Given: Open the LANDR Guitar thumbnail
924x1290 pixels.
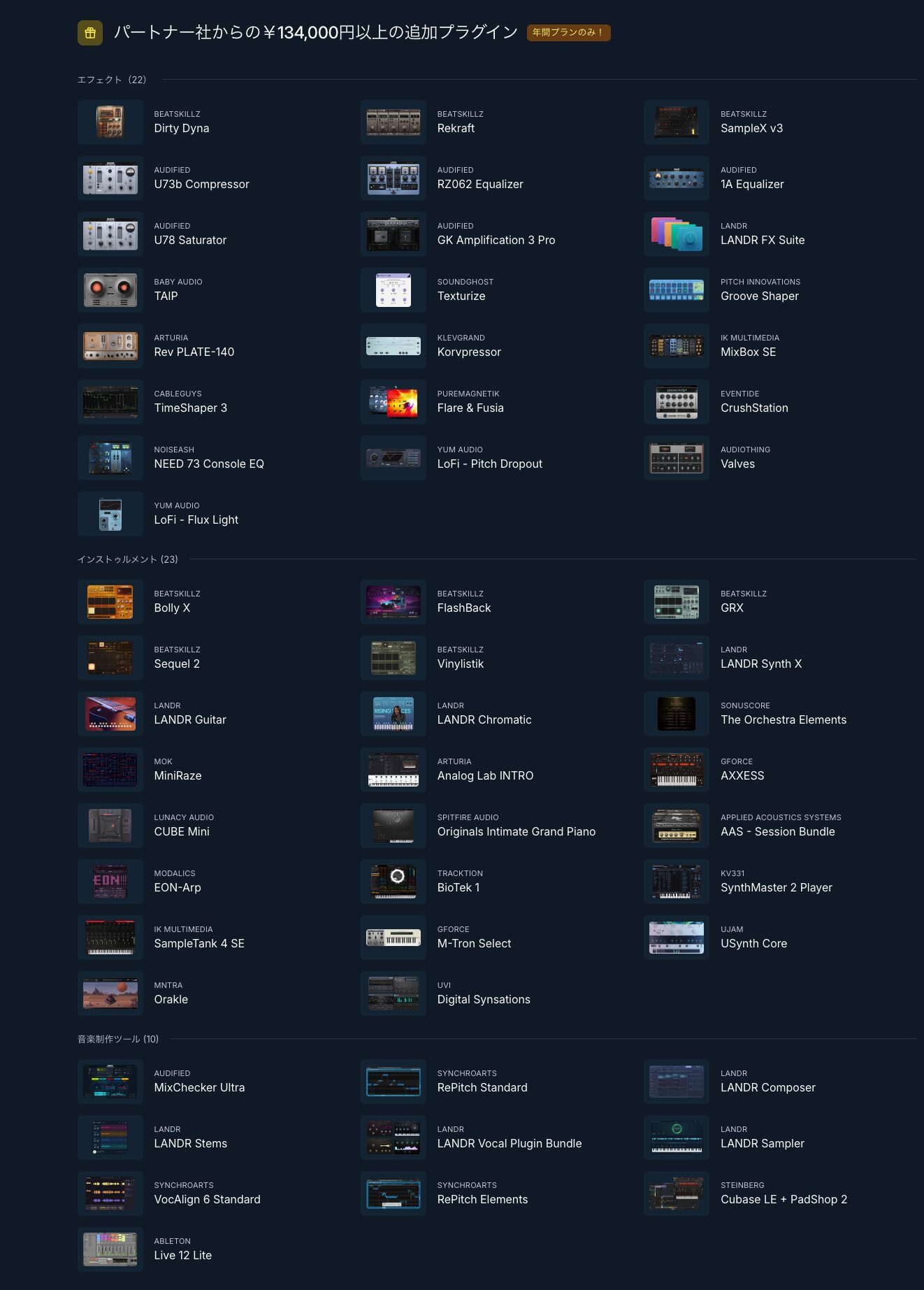Looking at the screenshot, I should (110, 714).
